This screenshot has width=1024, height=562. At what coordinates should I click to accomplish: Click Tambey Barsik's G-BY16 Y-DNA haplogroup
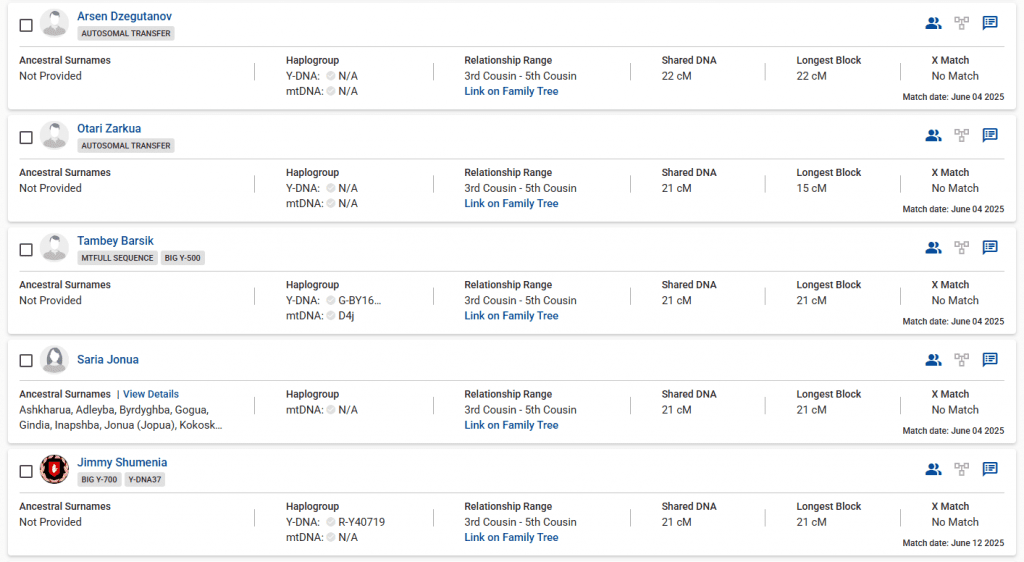click(x=360, y=300)
